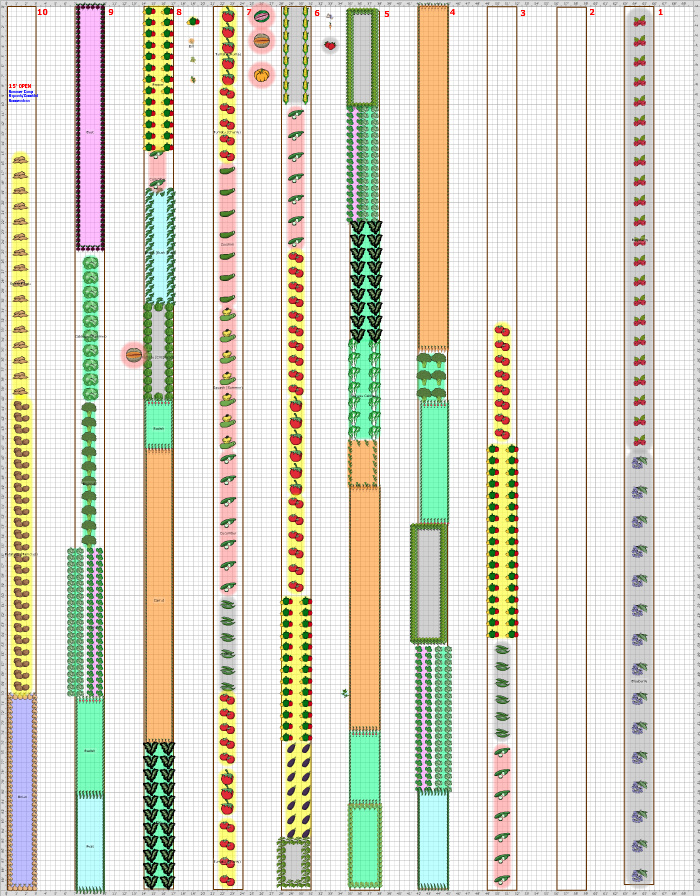This screenshot has width=700, height=896.
Task: Click the red bed number 1 label
Action: point(660,12)
